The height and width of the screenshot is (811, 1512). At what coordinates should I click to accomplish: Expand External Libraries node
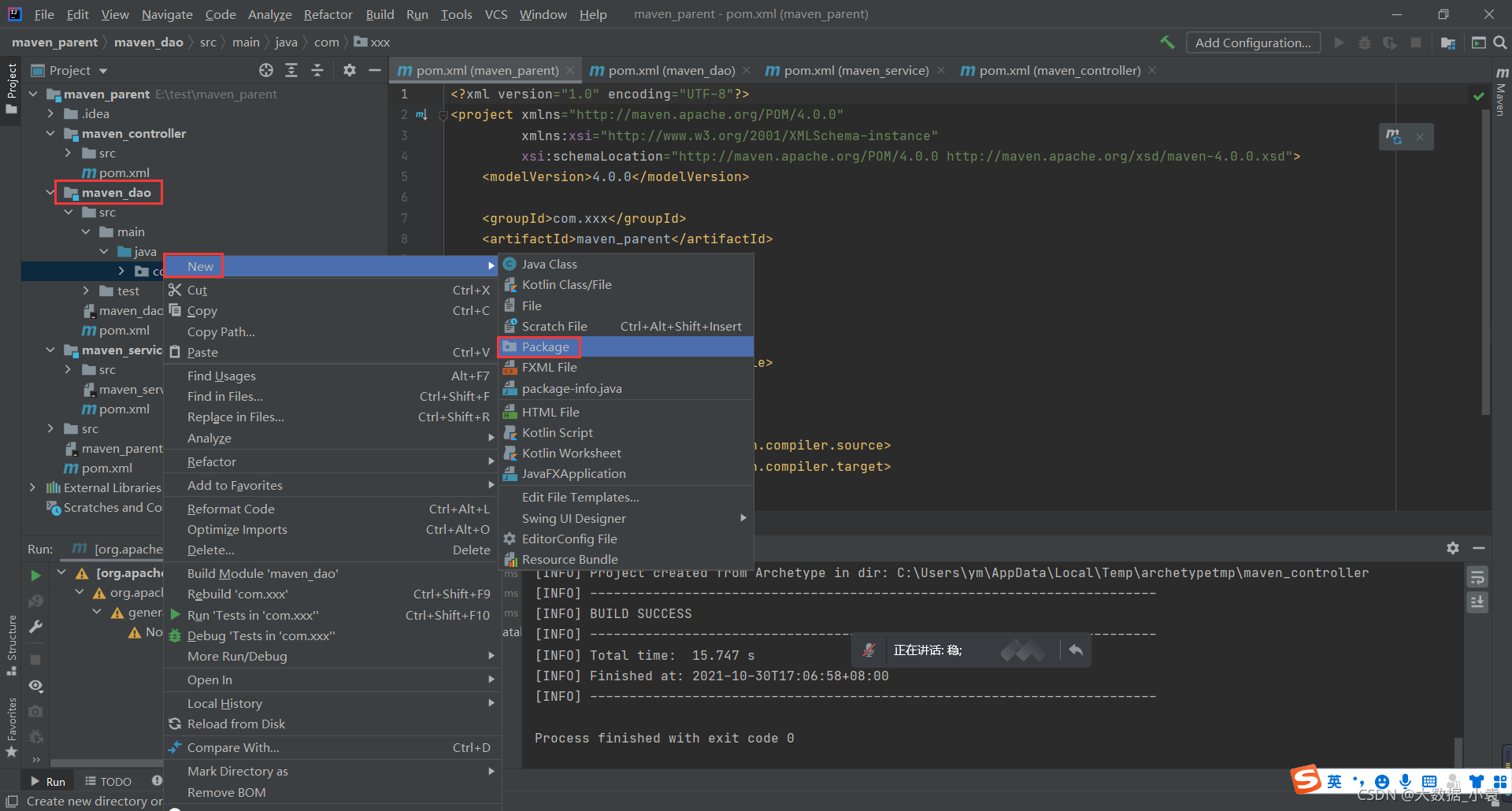tap(32, 488)
